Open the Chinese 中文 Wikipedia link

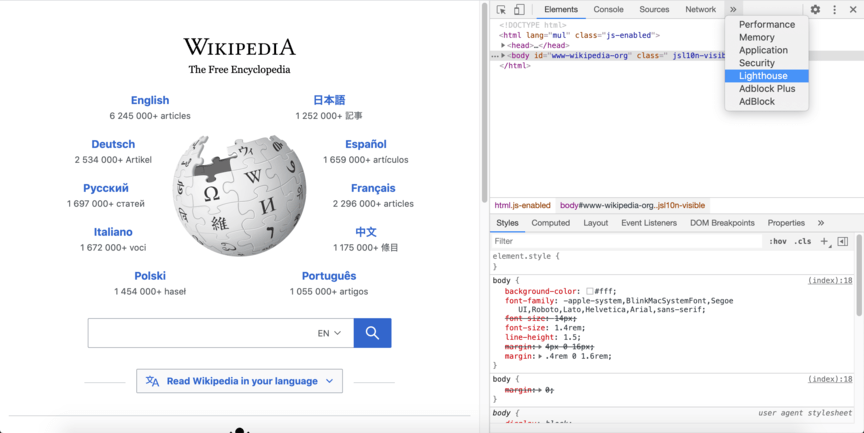[x=366, y=232]
